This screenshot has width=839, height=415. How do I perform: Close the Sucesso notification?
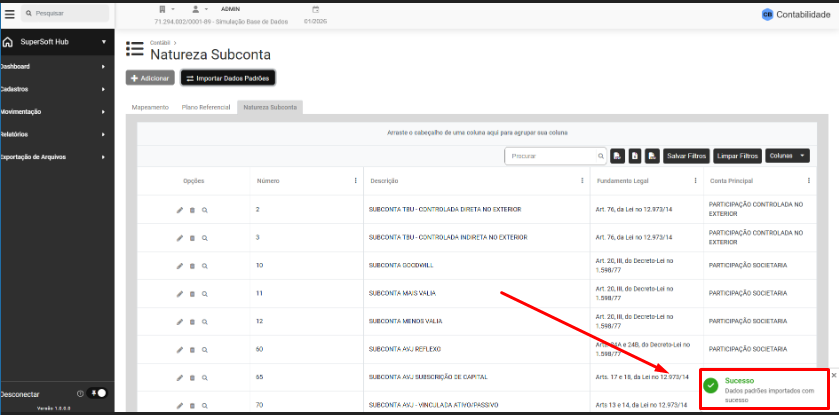point(834,375)
